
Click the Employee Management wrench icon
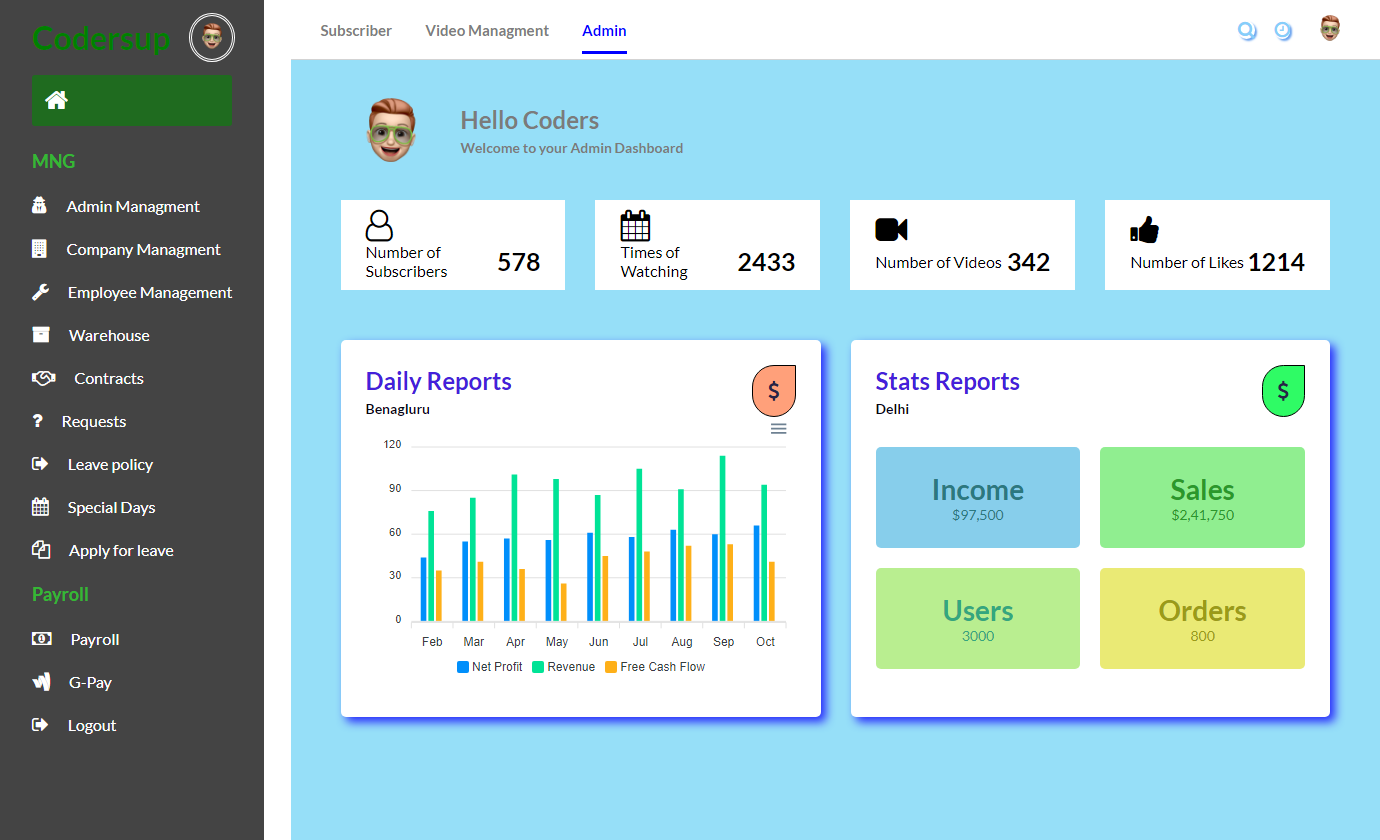[40, 292]
